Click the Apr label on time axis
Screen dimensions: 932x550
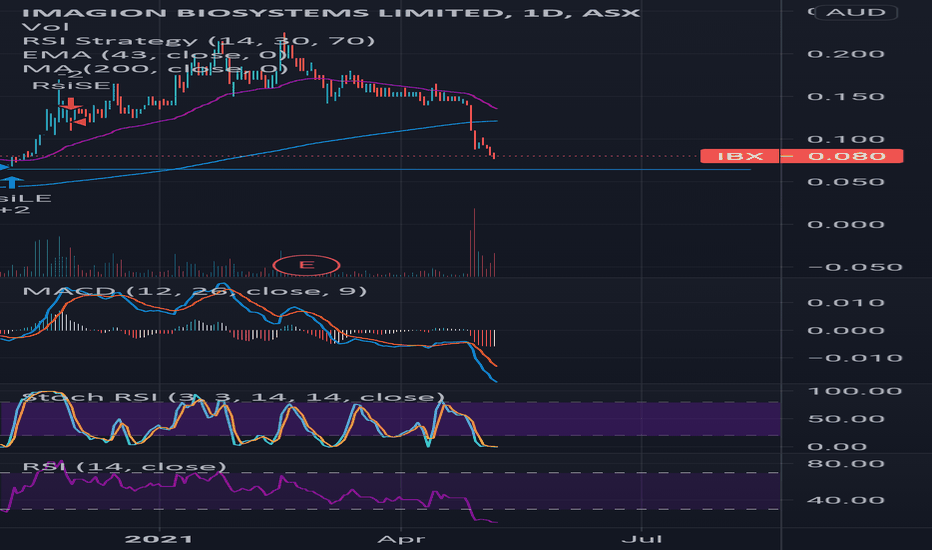(x=402, y=539)
